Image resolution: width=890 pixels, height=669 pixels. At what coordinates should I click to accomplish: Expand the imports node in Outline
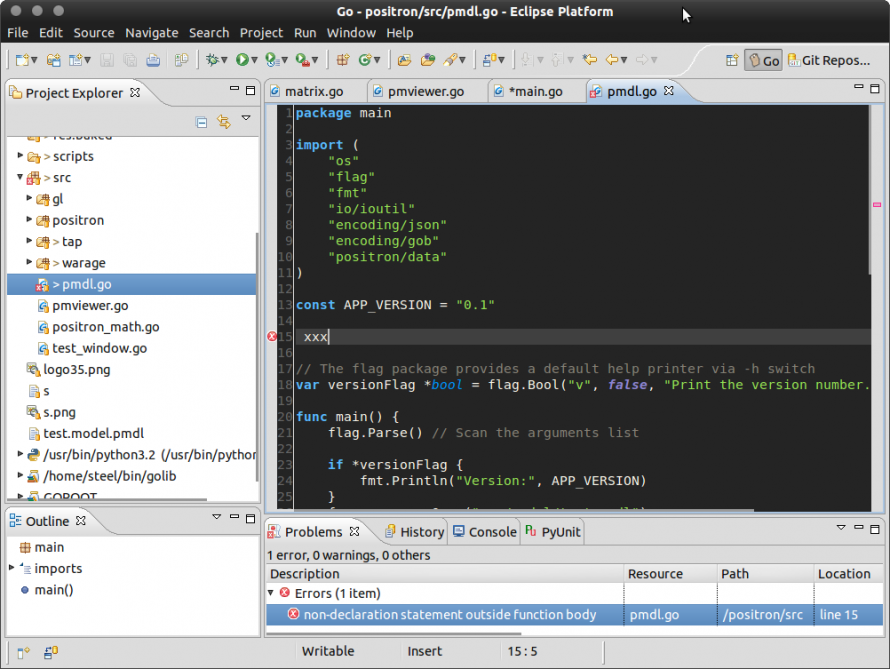[12, 568]
